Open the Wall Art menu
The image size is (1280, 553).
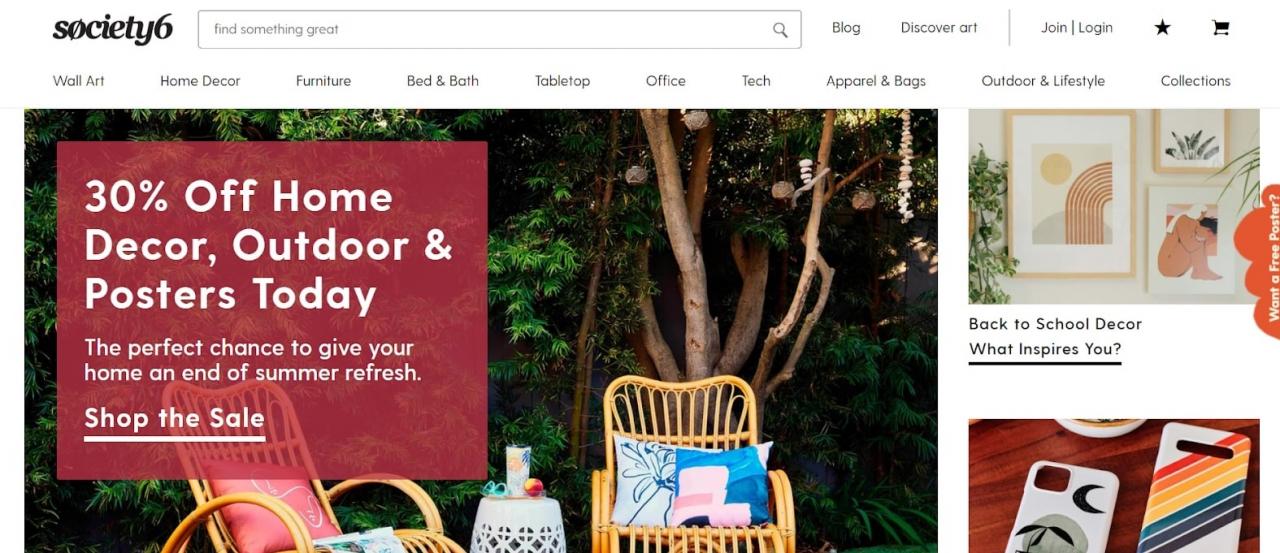(x=79, y=81)
